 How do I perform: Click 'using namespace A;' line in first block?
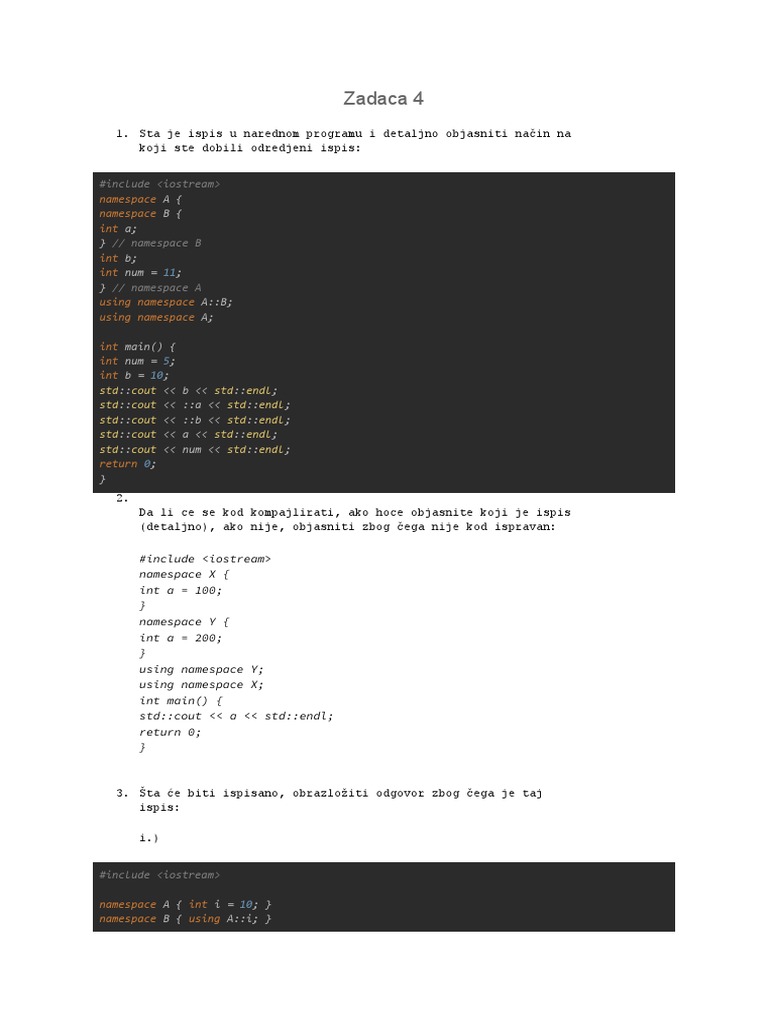point(156,317)
